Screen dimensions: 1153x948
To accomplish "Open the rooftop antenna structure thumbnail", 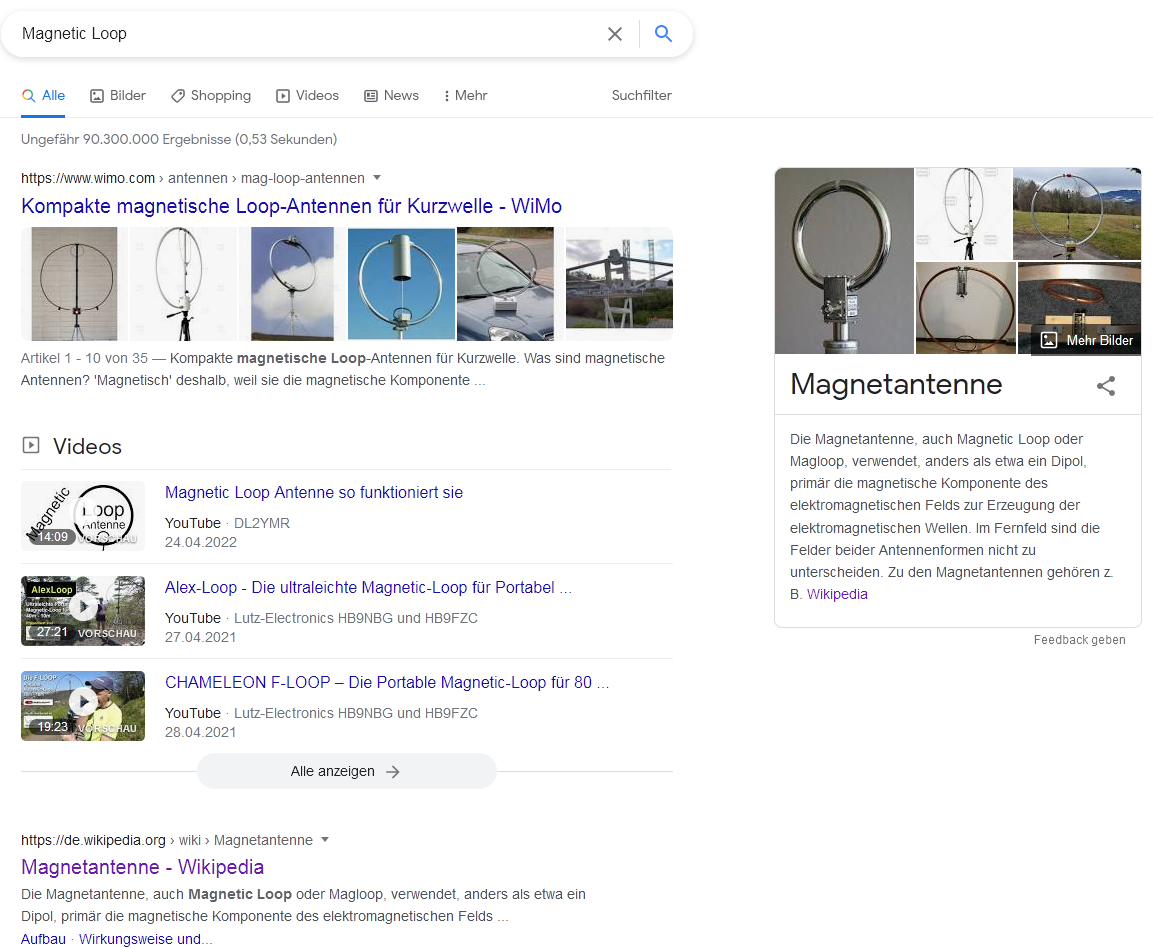I will [x=619, y=284].
